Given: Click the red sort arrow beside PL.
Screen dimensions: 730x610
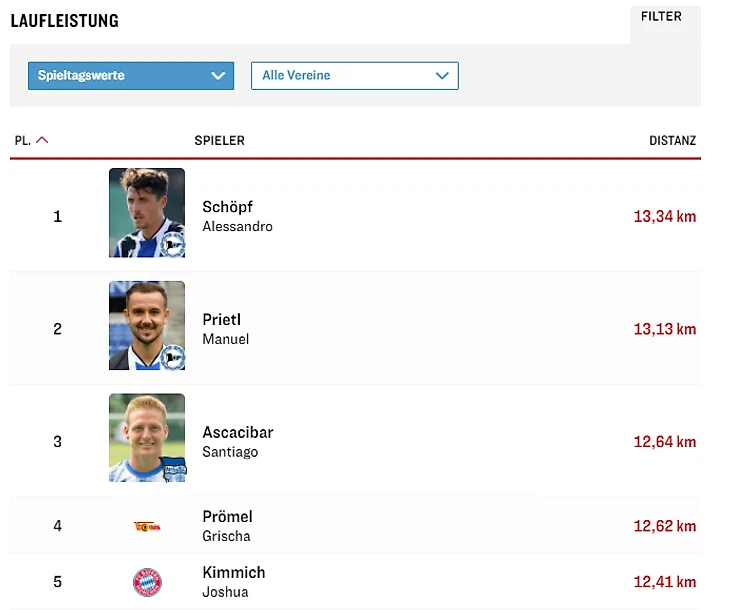Looking at the screenshot, I should (x=42, y=140).
